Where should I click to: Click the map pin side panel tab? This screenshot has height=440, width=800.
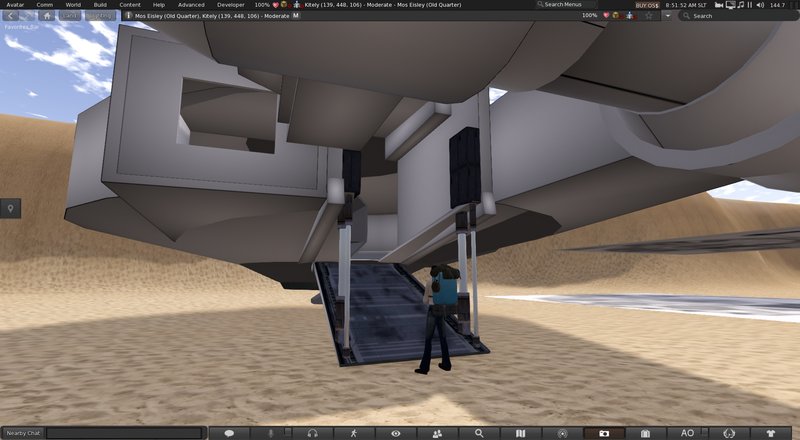click(10, 208)
